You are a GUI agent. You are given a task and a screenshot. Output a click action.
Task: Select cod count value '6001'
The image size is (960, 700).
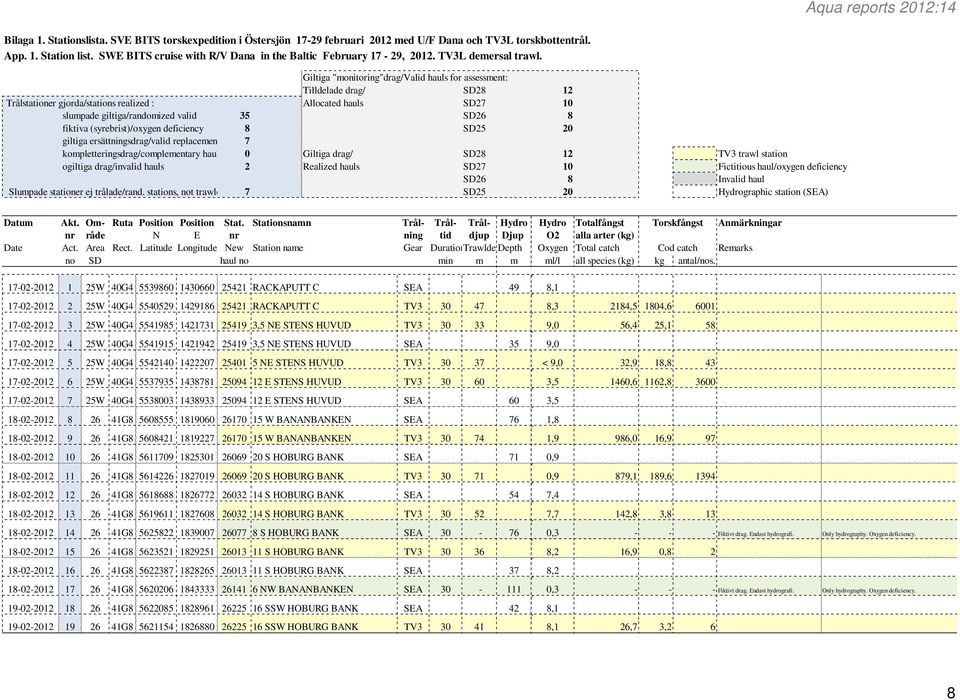click(705, 306)
